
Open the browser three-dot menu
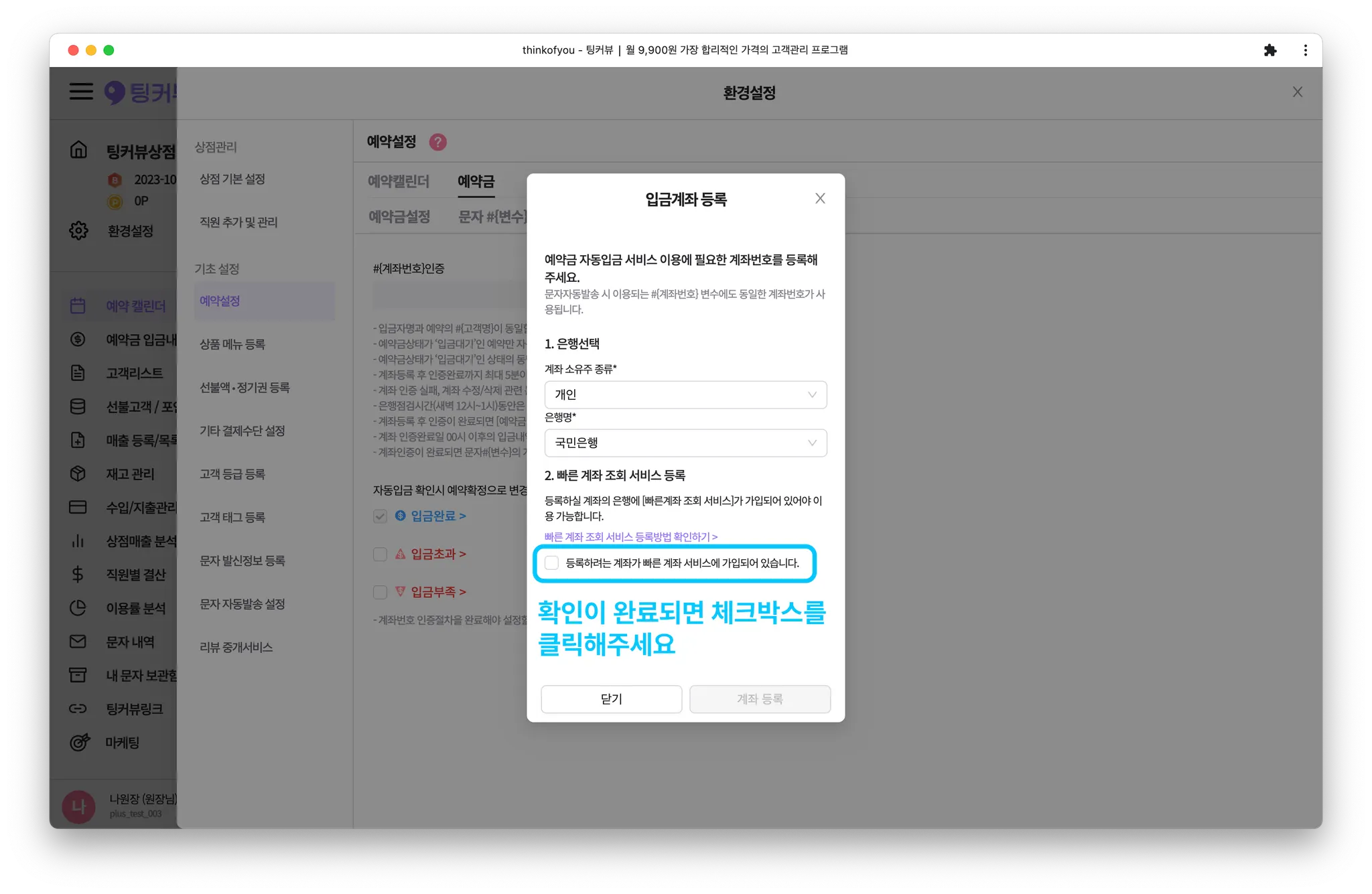tap(1305, 50)
